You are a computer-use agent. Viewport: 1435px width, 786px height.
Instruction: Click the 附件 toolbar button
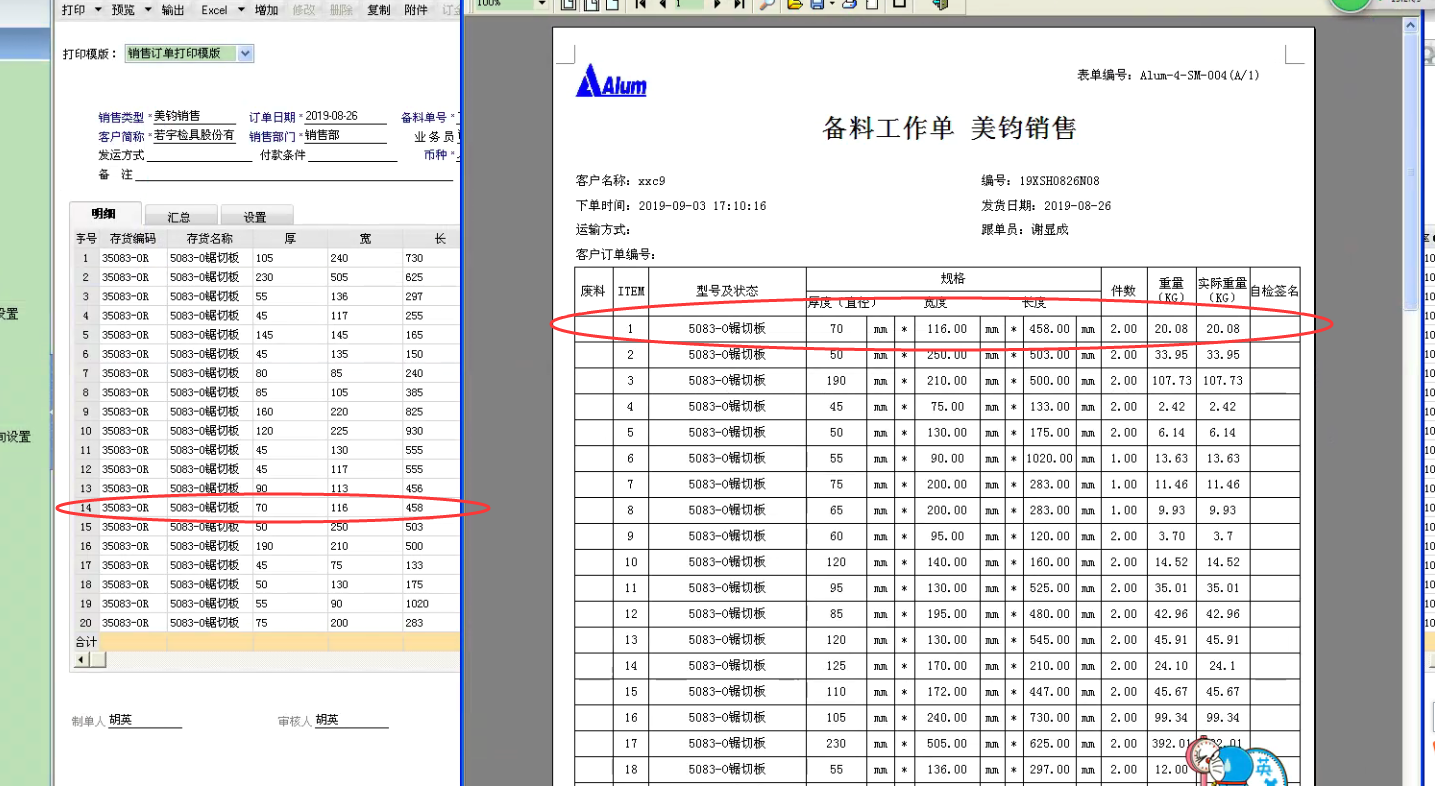tap(417, 10)
